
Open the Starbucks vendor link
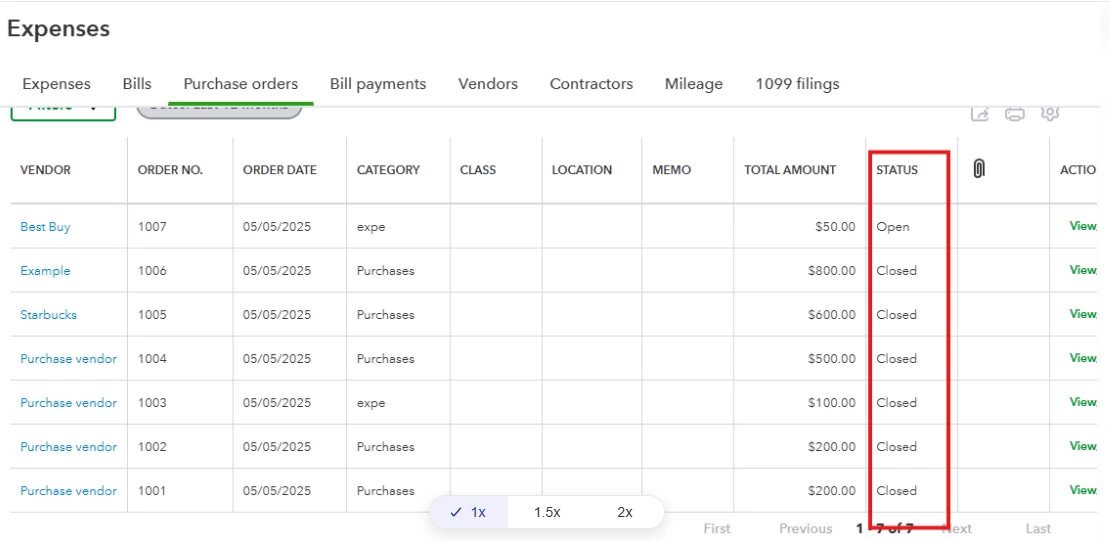(48, 315)
